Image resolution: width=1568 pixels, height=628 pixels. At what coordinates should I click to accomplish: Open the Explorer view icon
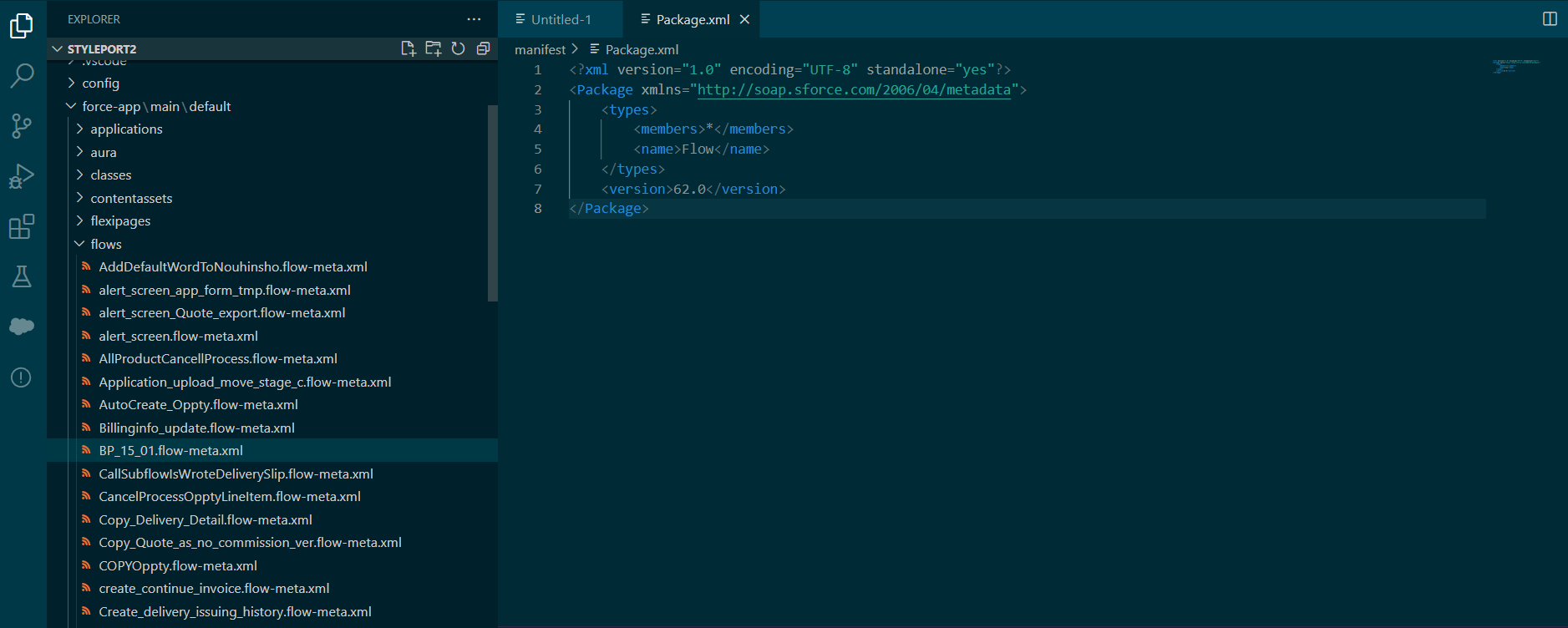coord(22,26)
